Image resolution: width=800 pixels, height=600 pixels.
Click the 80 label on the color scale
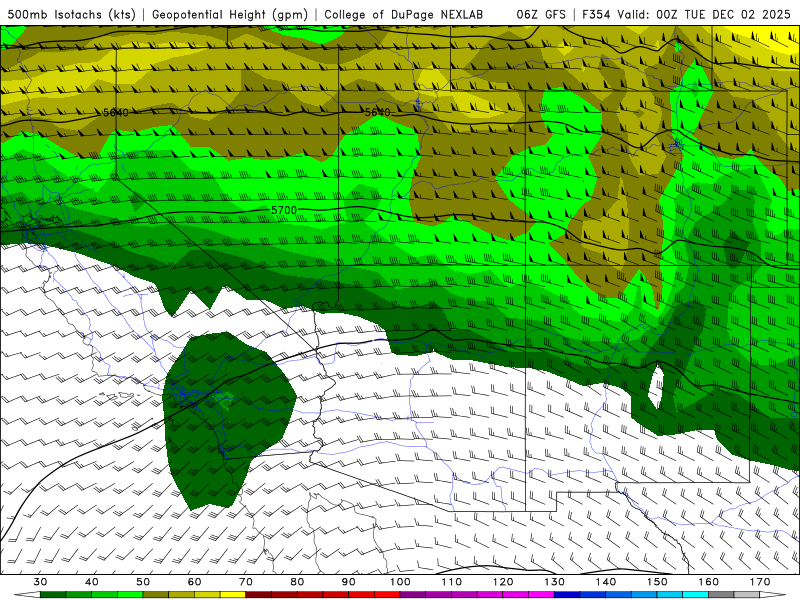(297, 582)
